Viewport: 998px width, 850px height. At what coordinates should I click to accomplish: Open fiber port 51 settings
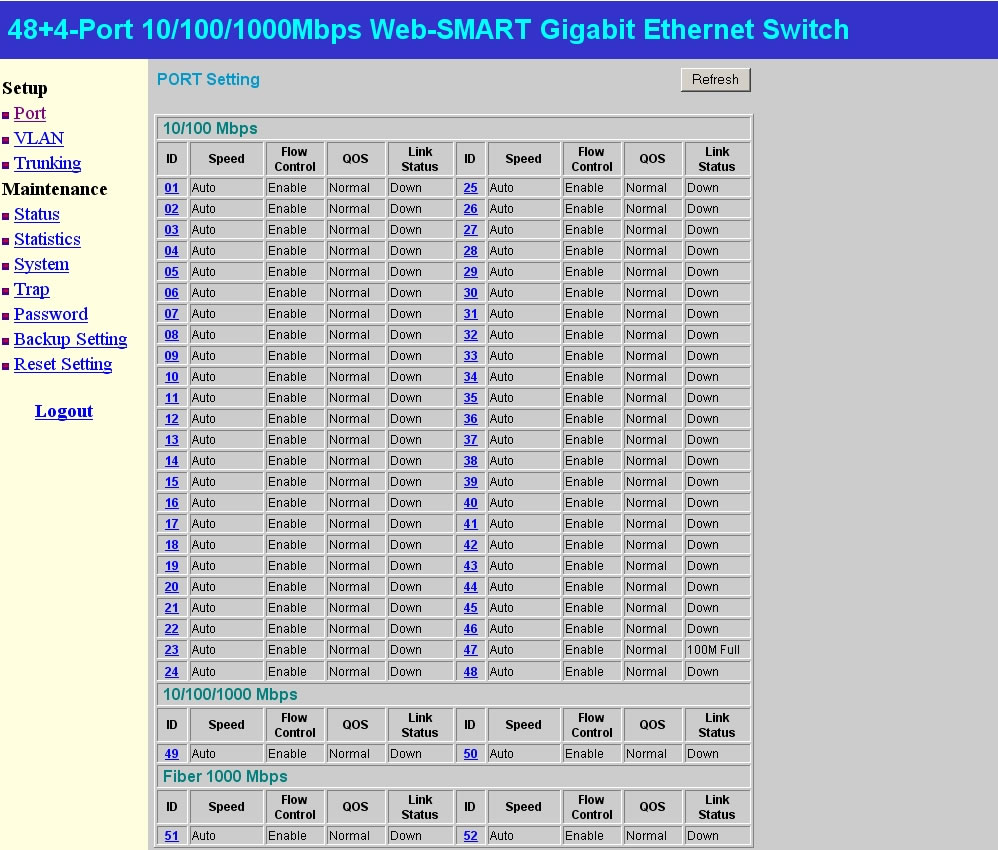tap(172, 836)
